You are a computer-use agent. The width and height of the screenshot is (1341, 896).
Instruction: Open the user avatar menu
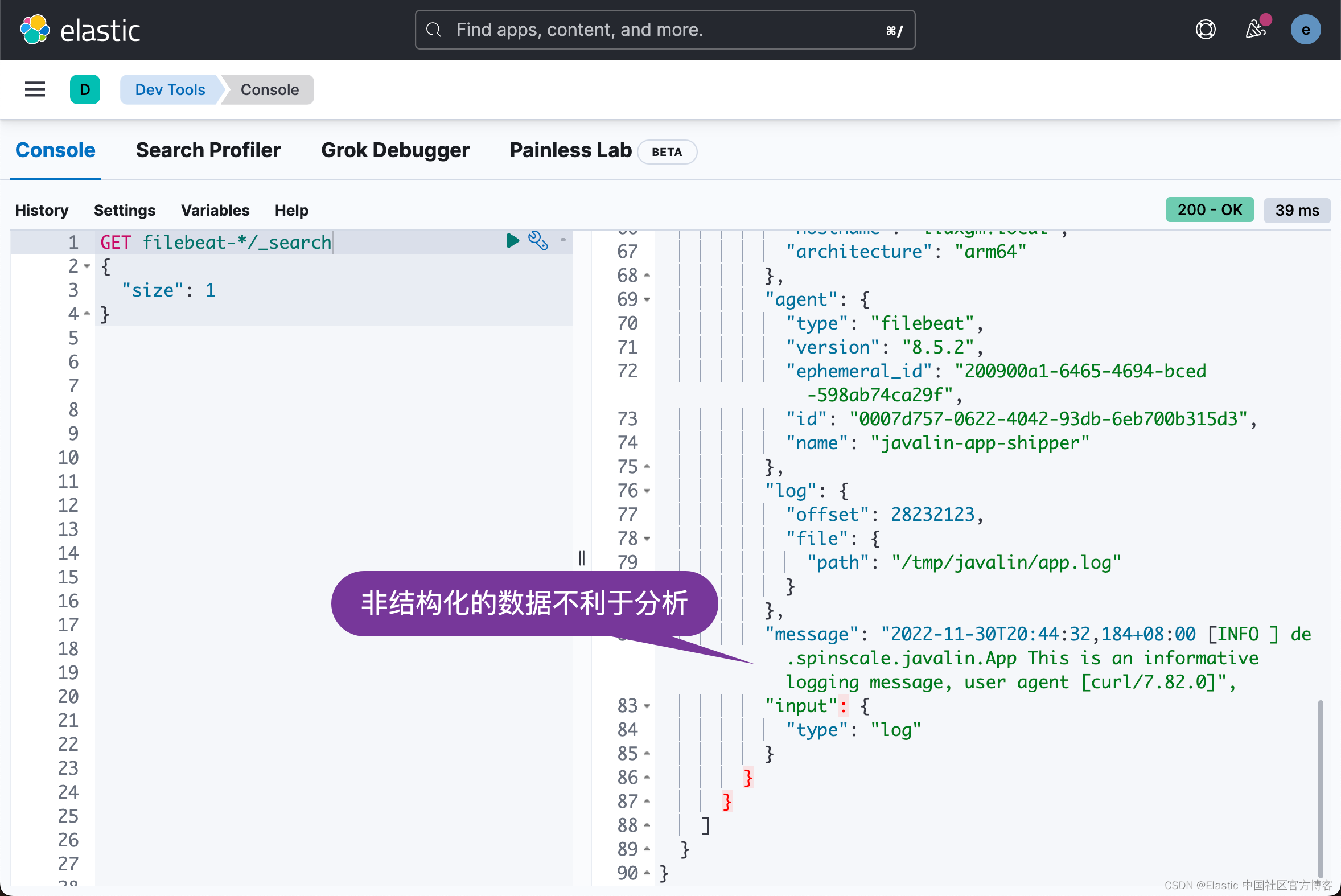(1305, 30)
